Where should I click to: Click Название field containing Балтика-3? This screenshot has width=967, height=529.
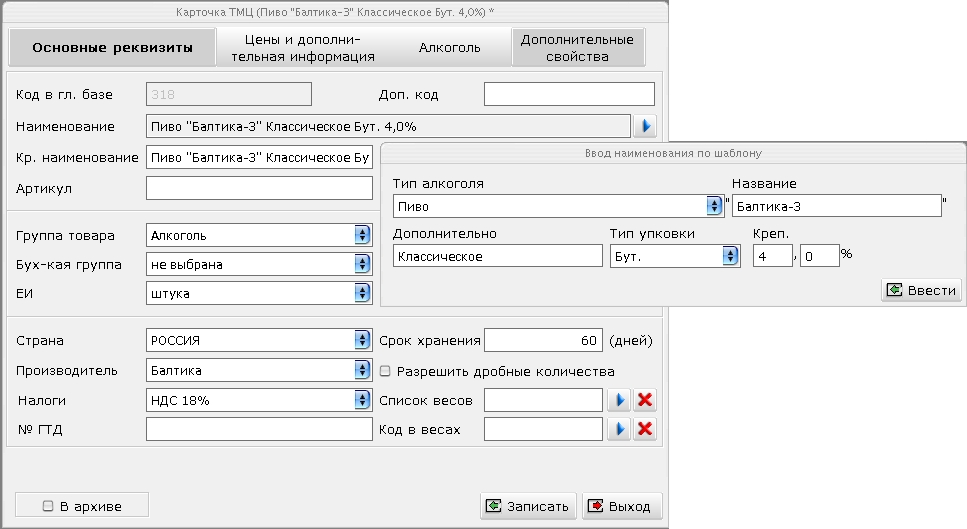[837, 206]
